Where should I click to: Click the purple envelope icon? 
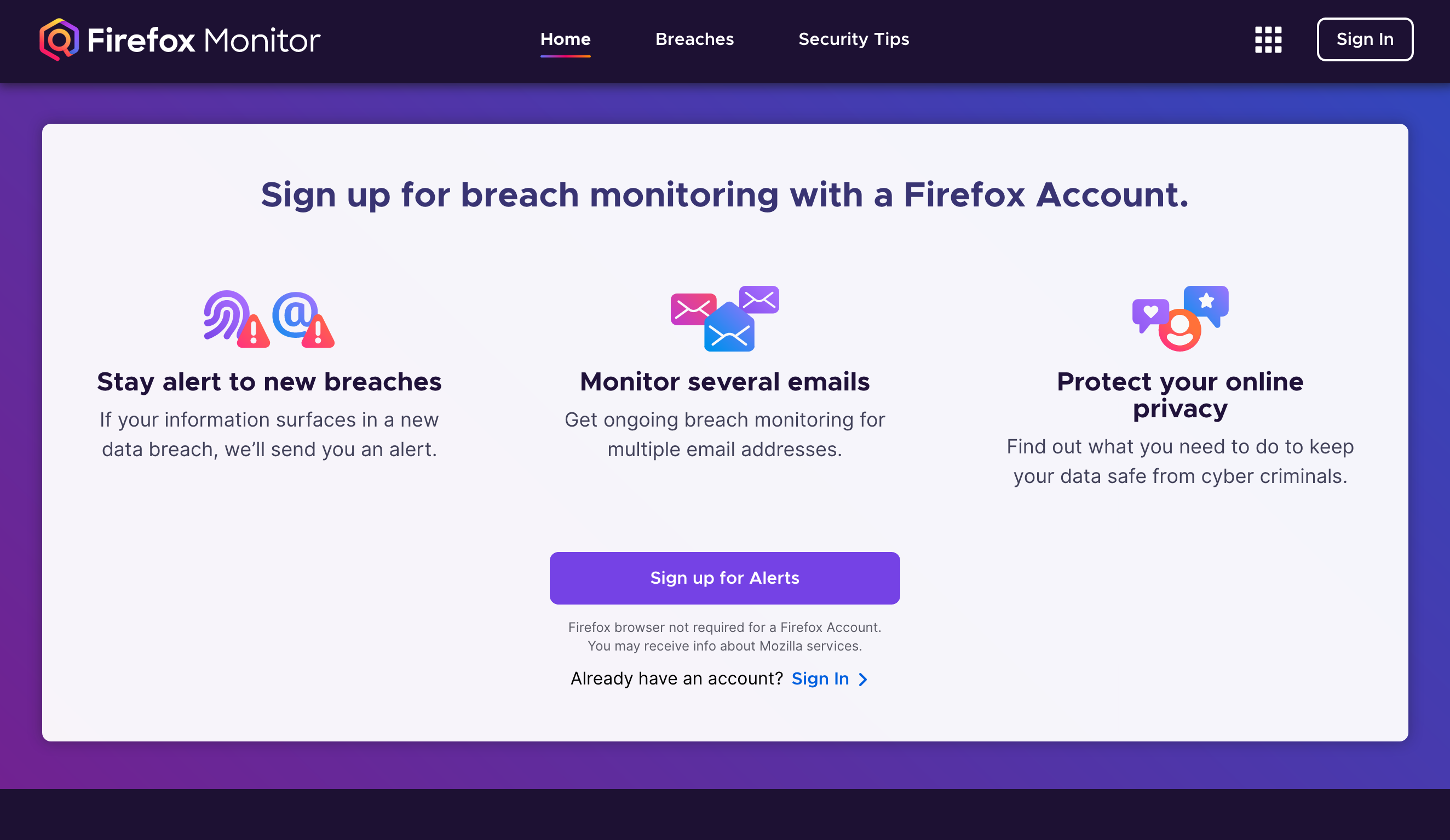(759, 299)
